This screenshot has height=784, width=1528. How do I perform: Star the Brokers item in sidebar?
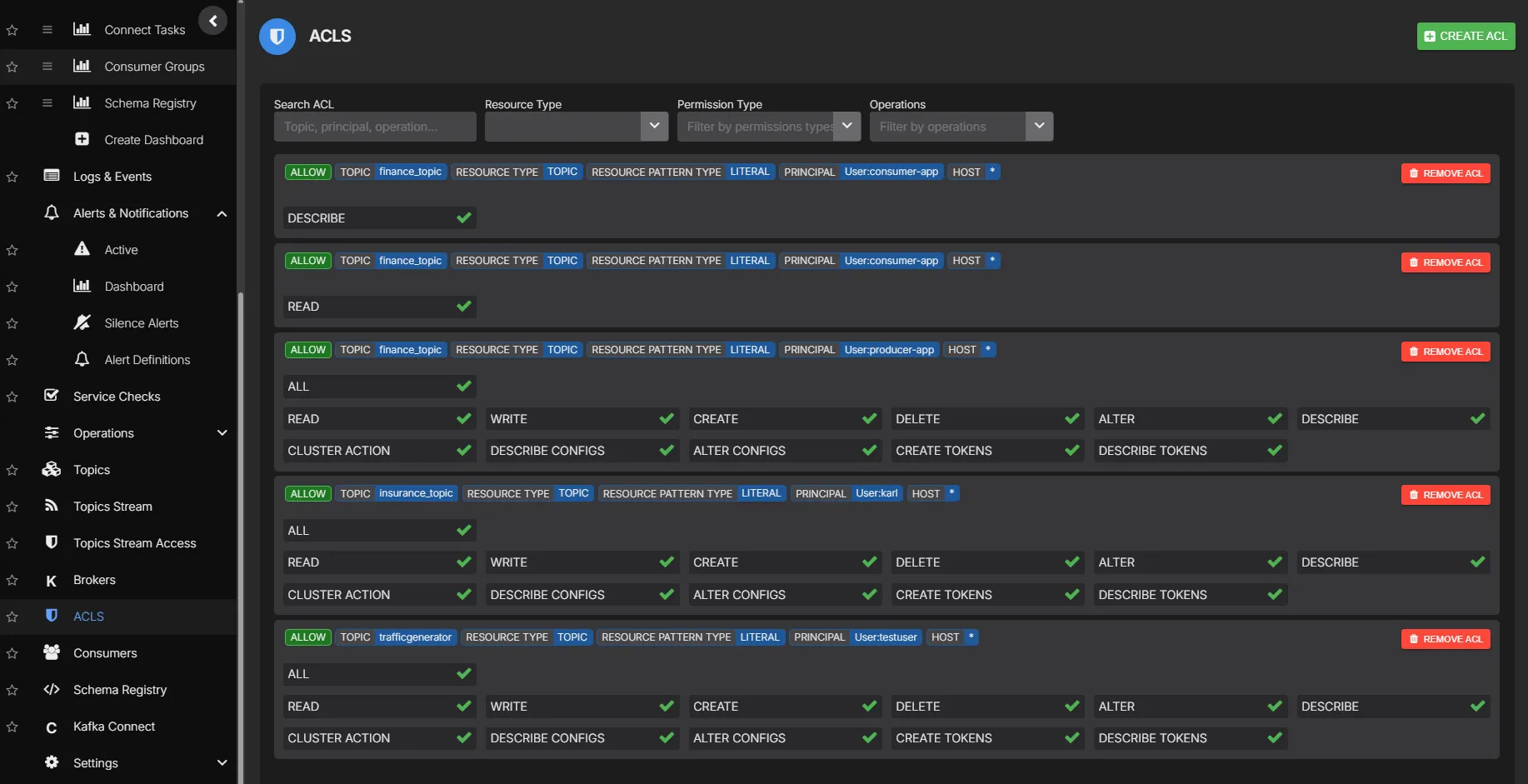click(12, 580)
